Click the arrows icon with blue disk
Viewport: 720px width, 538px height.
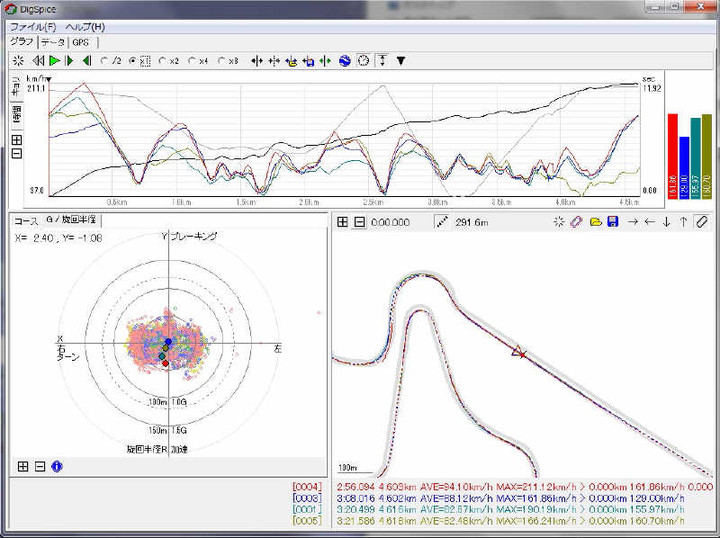tap(308, 61)
